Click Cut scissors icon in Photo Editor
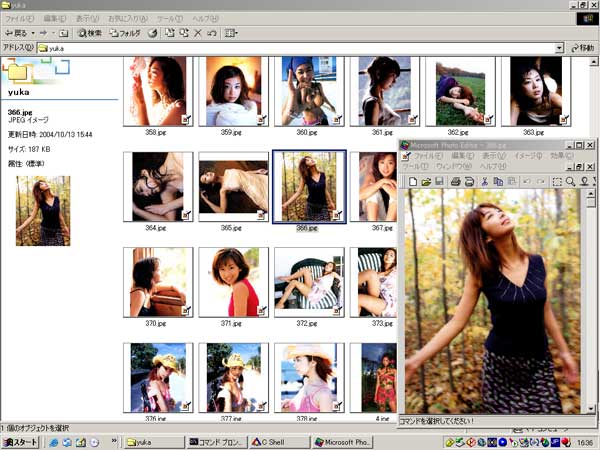The height and width of the screenshot is (450, 600). tap(484, 182)
